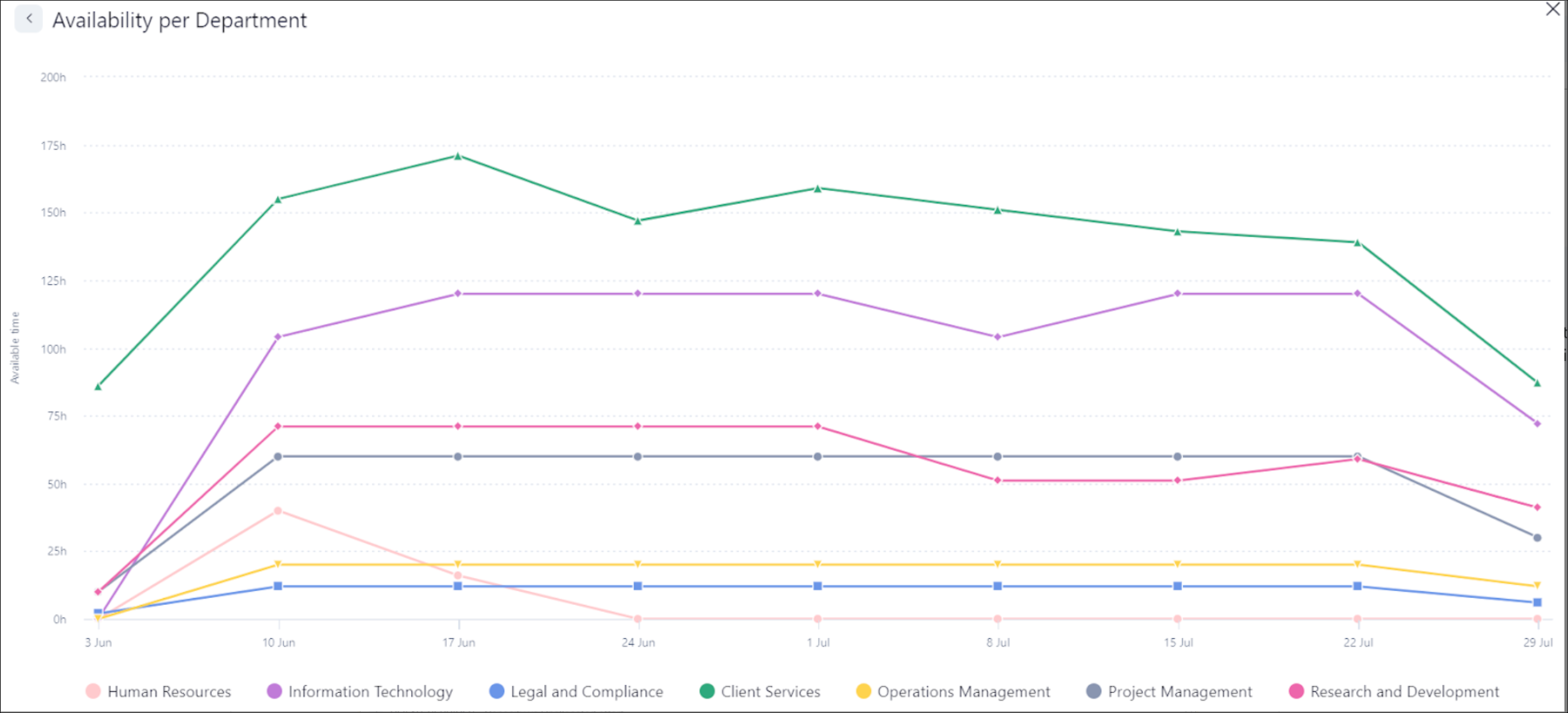The width and height of the screenshot is (1568, 713).
Task: Click the 200h axis label
Action: pyautogui.click(x=54, y=76)
